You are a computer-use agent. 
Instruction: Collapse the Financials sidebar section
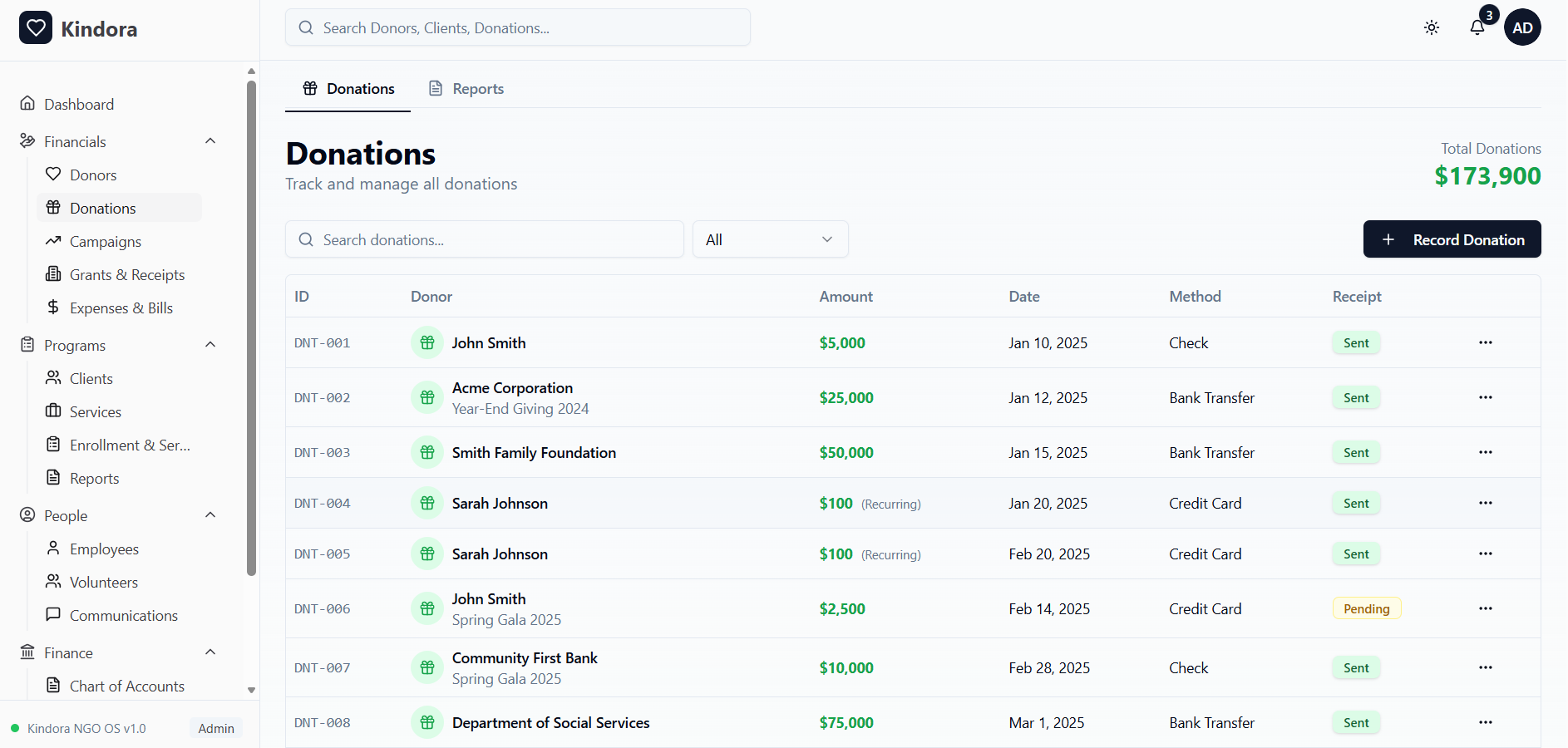point(210,140)
